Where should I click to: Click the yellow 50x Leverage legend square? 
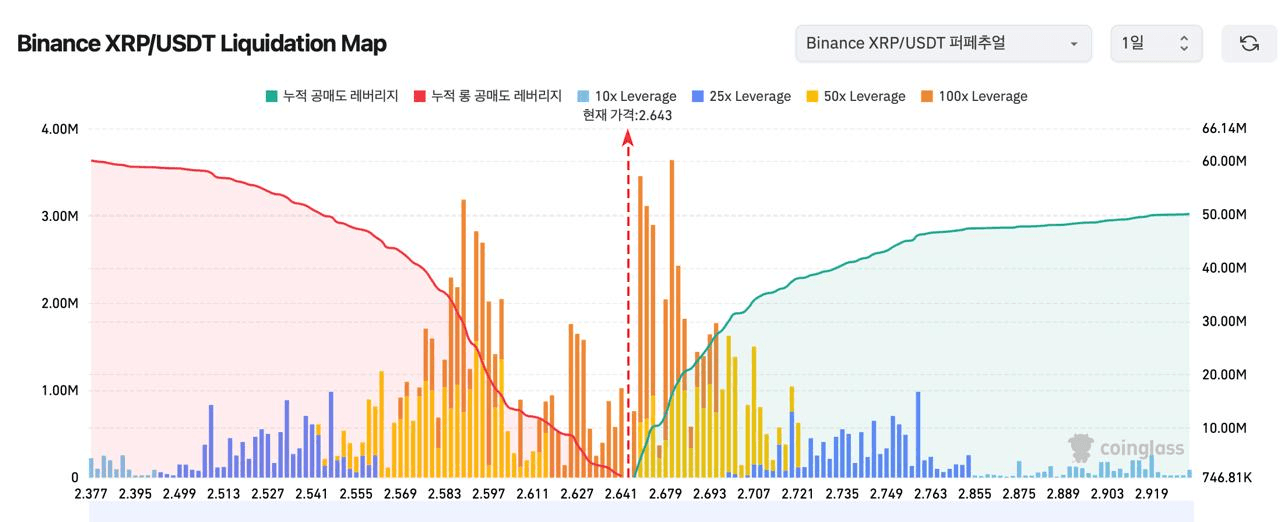coord(812,96)
